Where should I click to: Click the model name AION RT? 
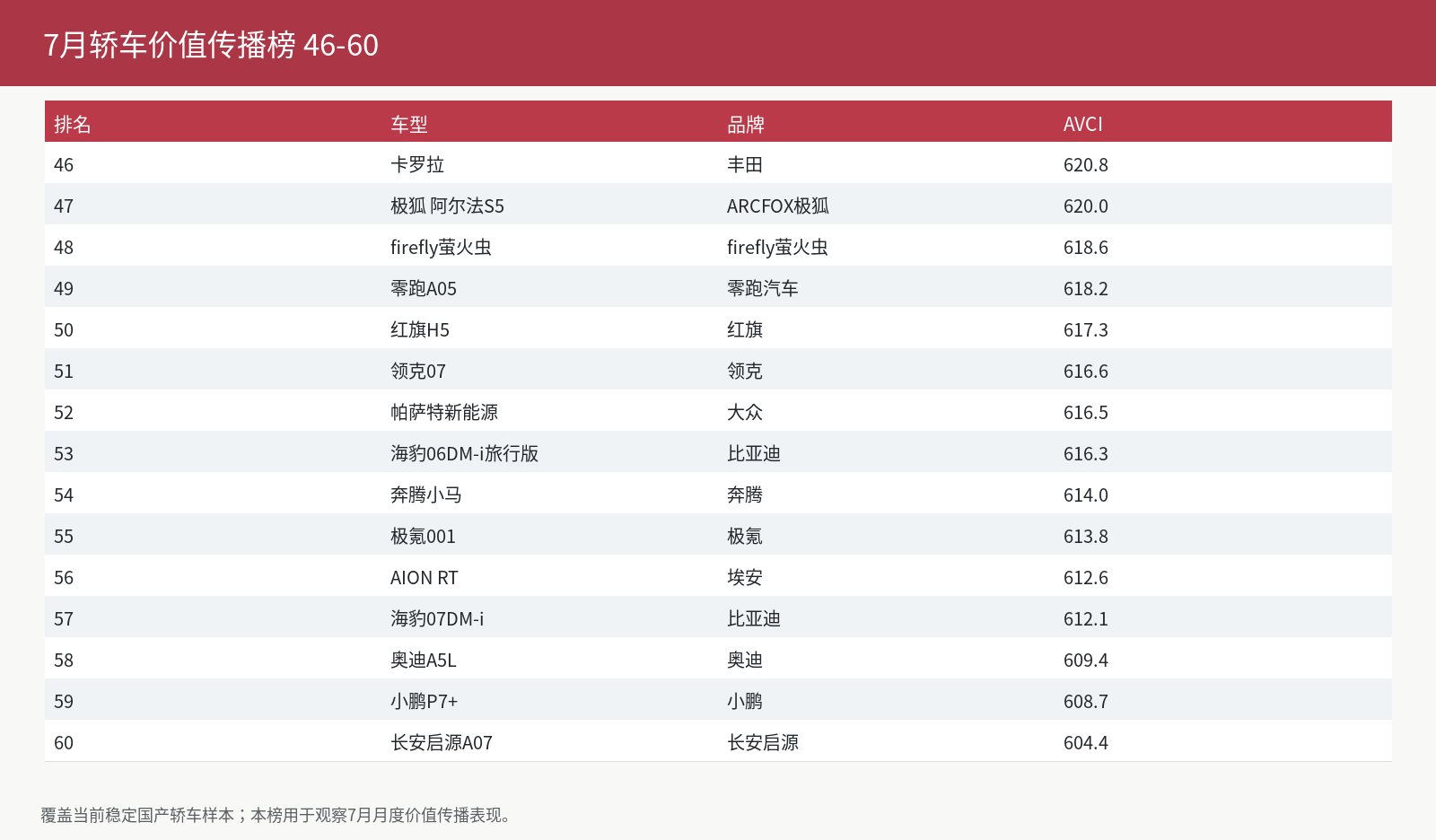425,578
